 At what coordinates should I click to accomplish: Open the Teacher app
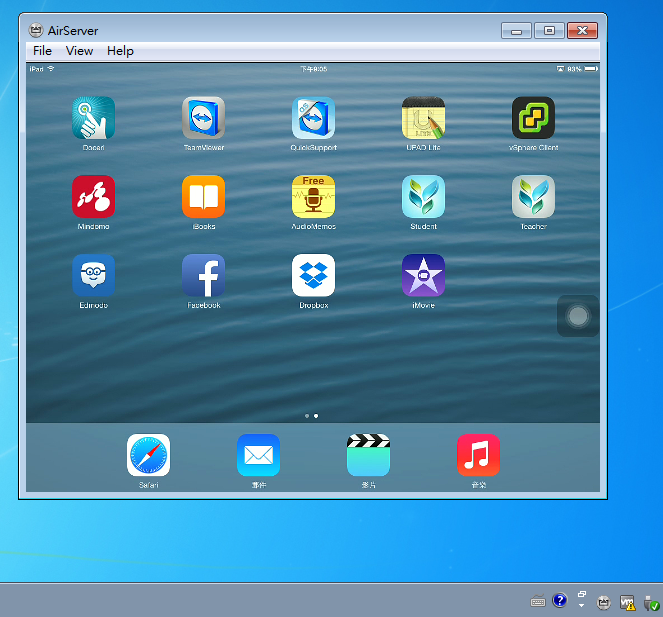[x=533, y=197]
